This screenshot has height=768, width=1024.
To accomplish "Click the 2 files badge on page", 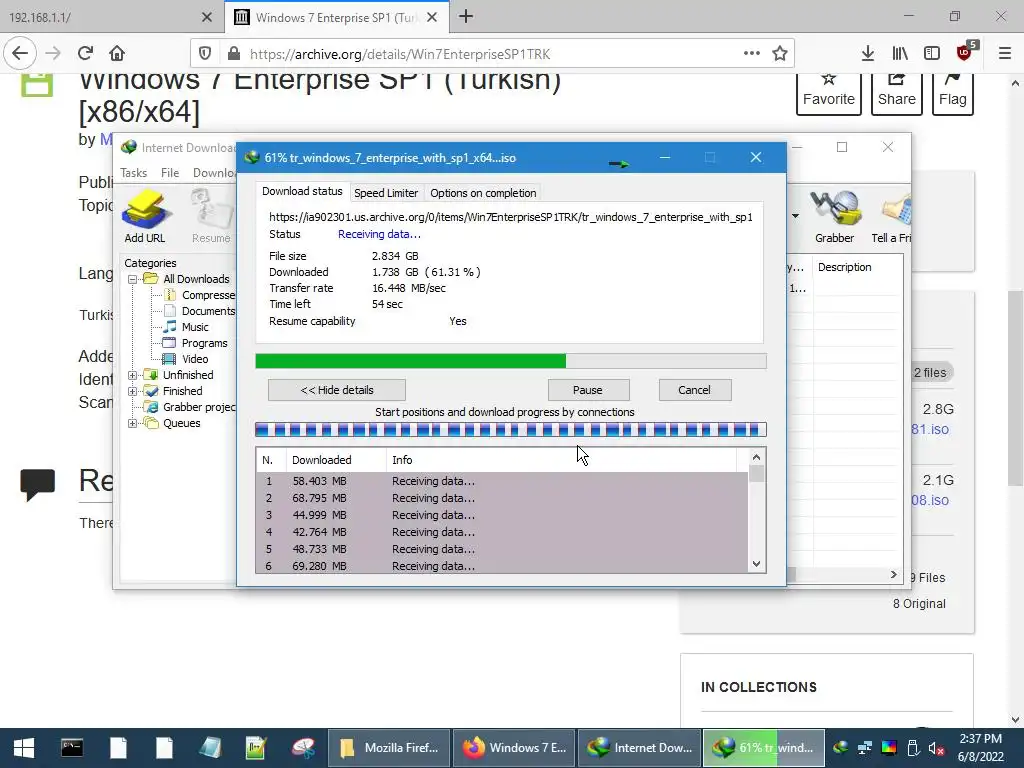I will click(x=930, y=373).
